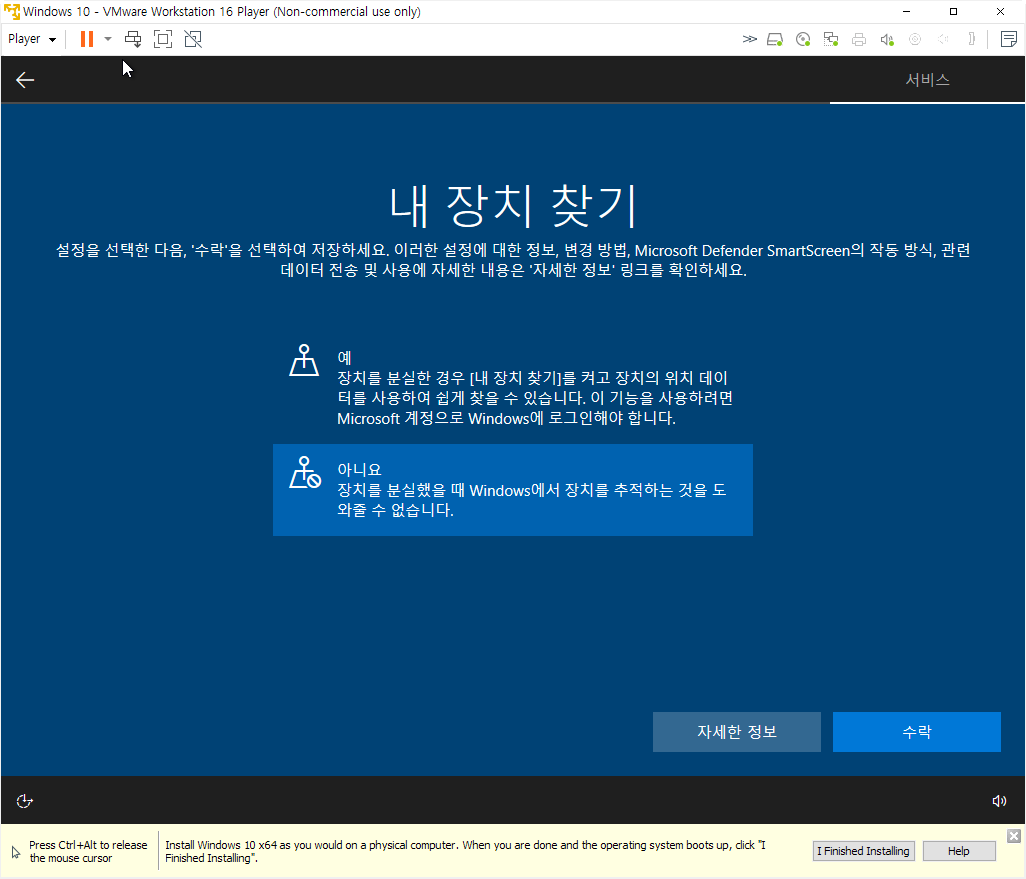1026x879 pixels.
Task: Maximize the VMware Player window
Action: coord(953,11)
